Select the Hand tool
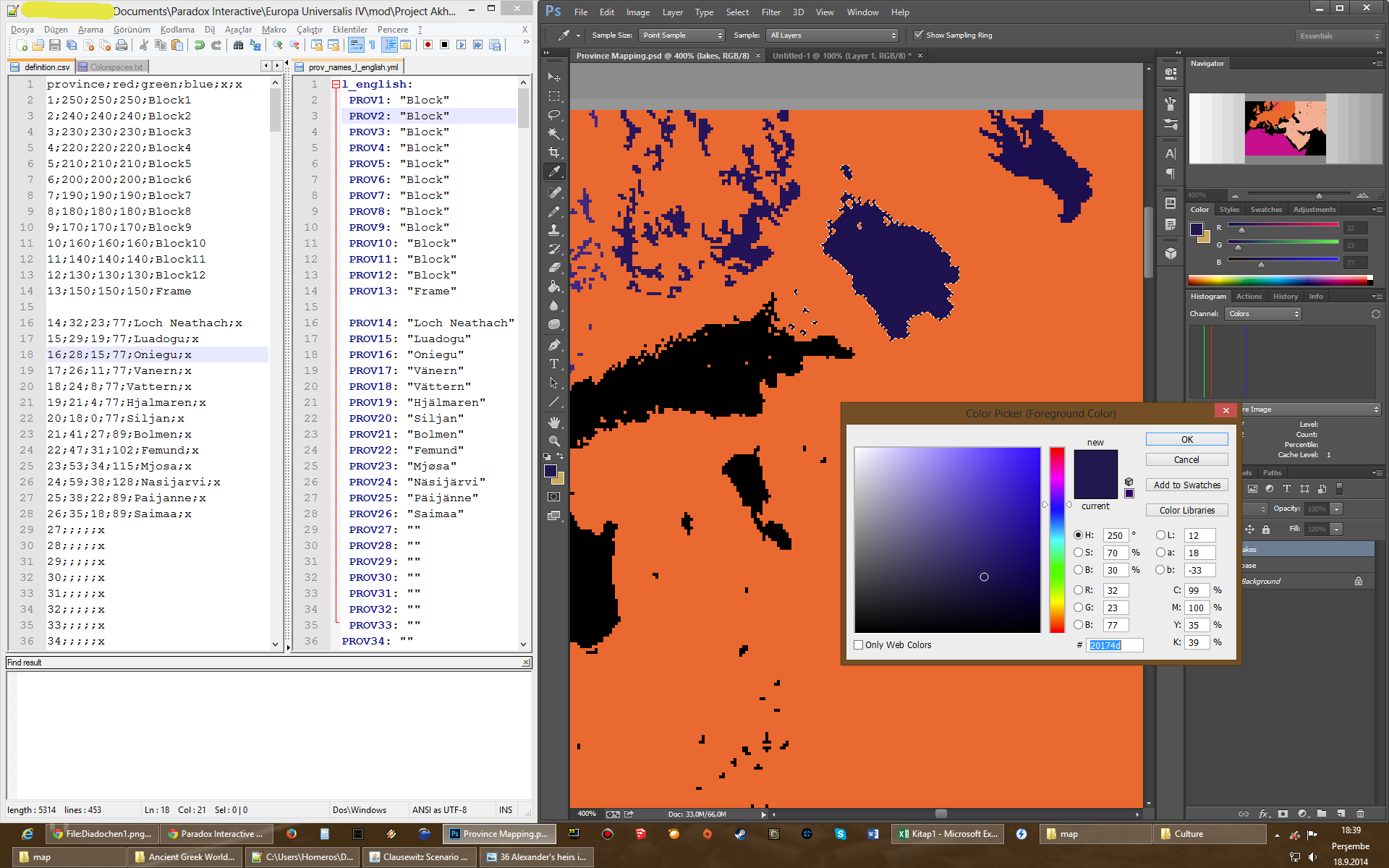 554,422
